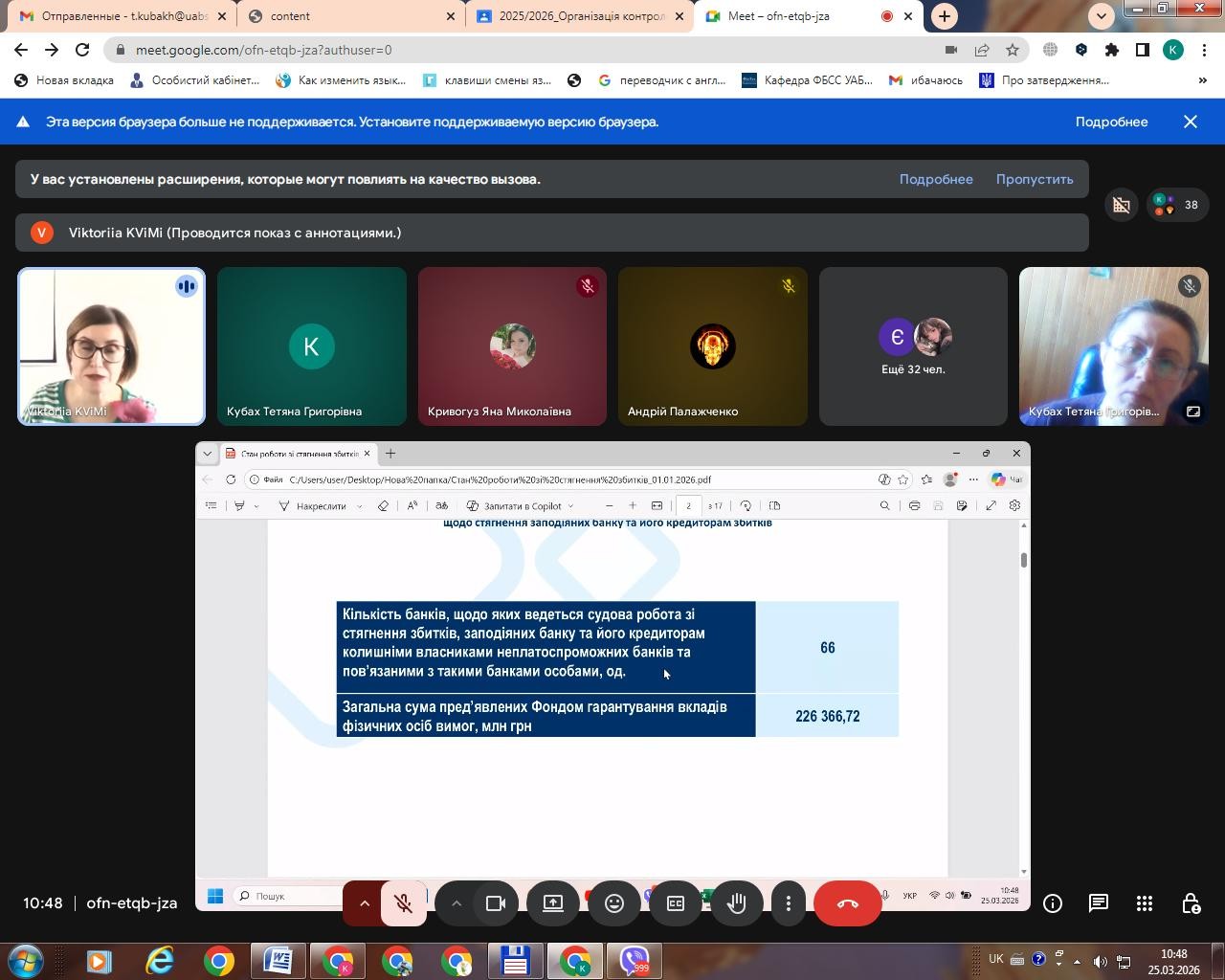Viewport: 1225px width, 980px height.
Task: Click Пропустить on the extensions warning
Action: click(x=1034, y=179)
